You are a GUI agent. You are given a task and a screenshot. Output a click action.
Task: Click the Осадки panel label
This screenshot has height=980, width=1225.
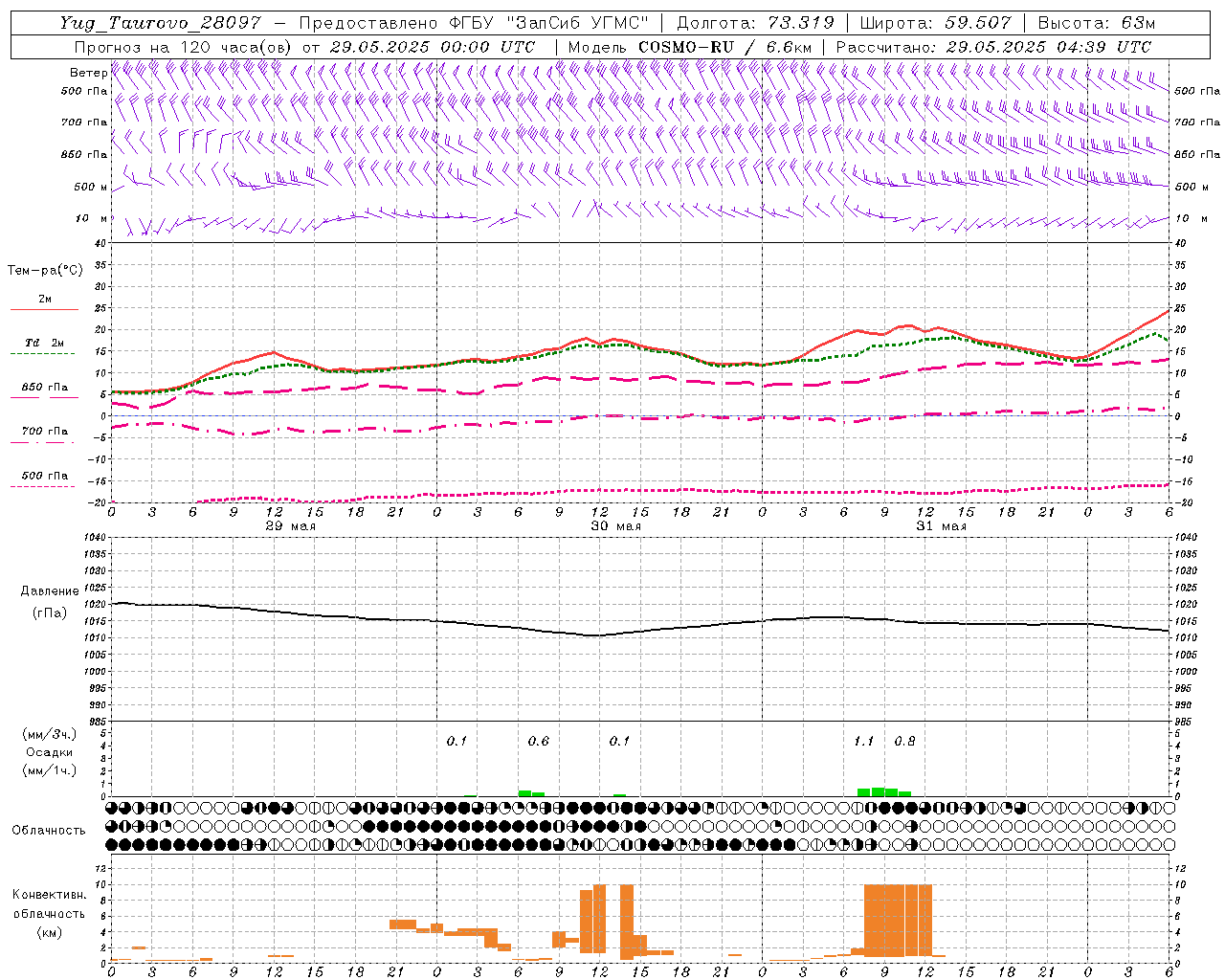[49, 752]
